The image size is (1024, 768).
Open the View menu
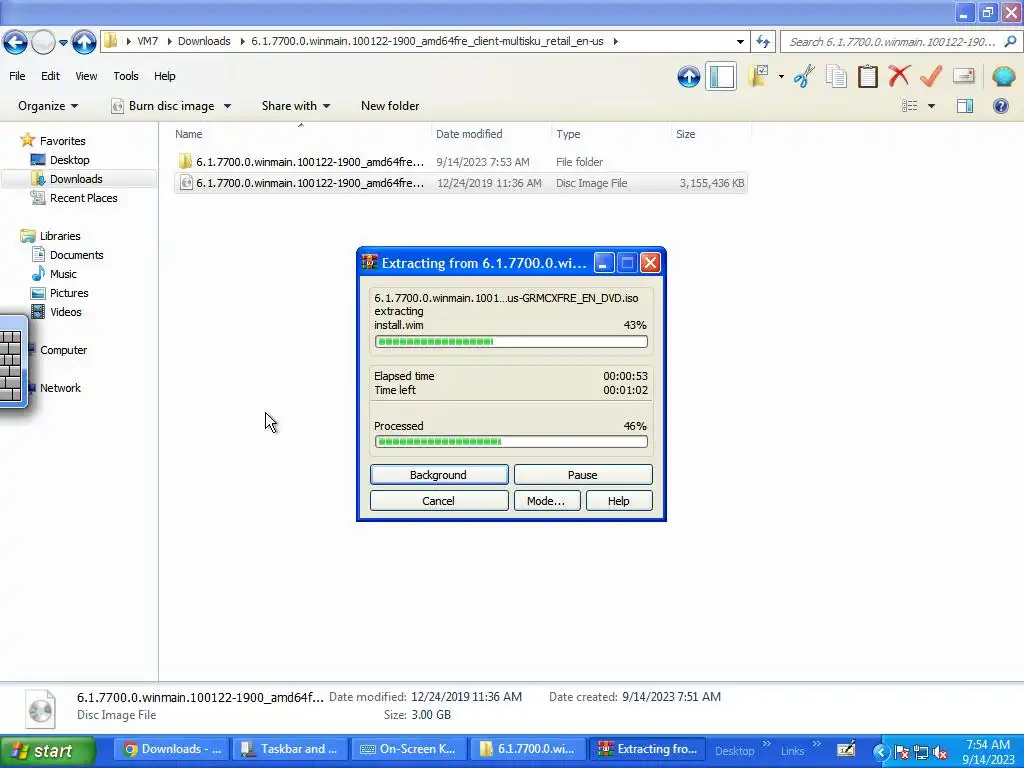86,76
